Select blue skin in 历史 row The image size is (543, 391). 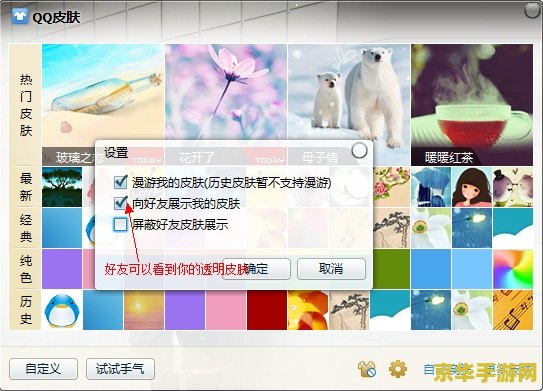(x=103, y=310)
